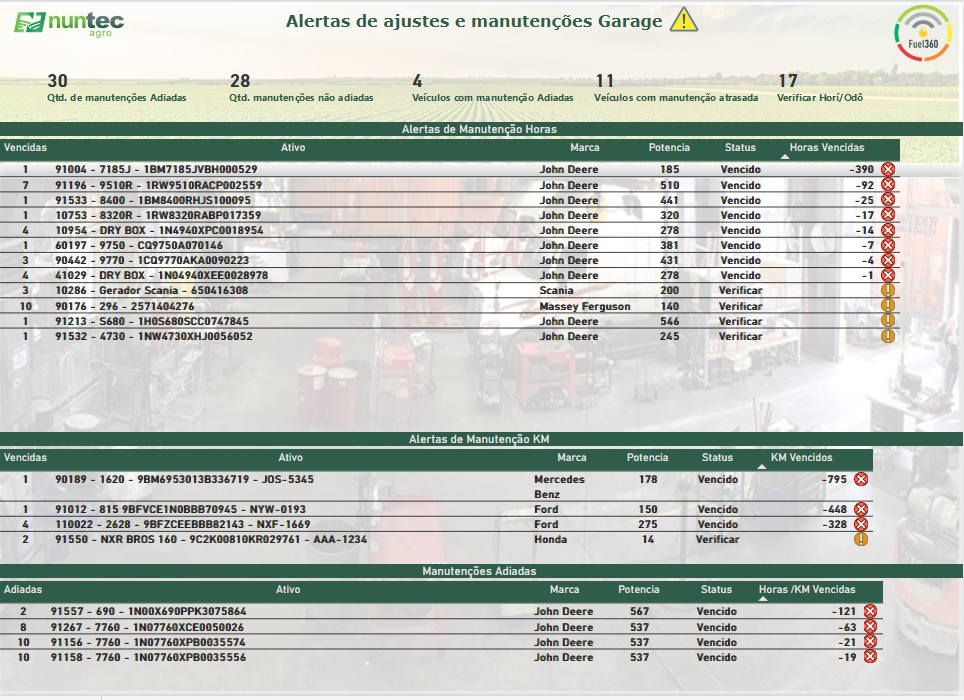Click the Massey Ferguson brand cell
Viewport: 964px width, 700px height.
coord(585,306)
